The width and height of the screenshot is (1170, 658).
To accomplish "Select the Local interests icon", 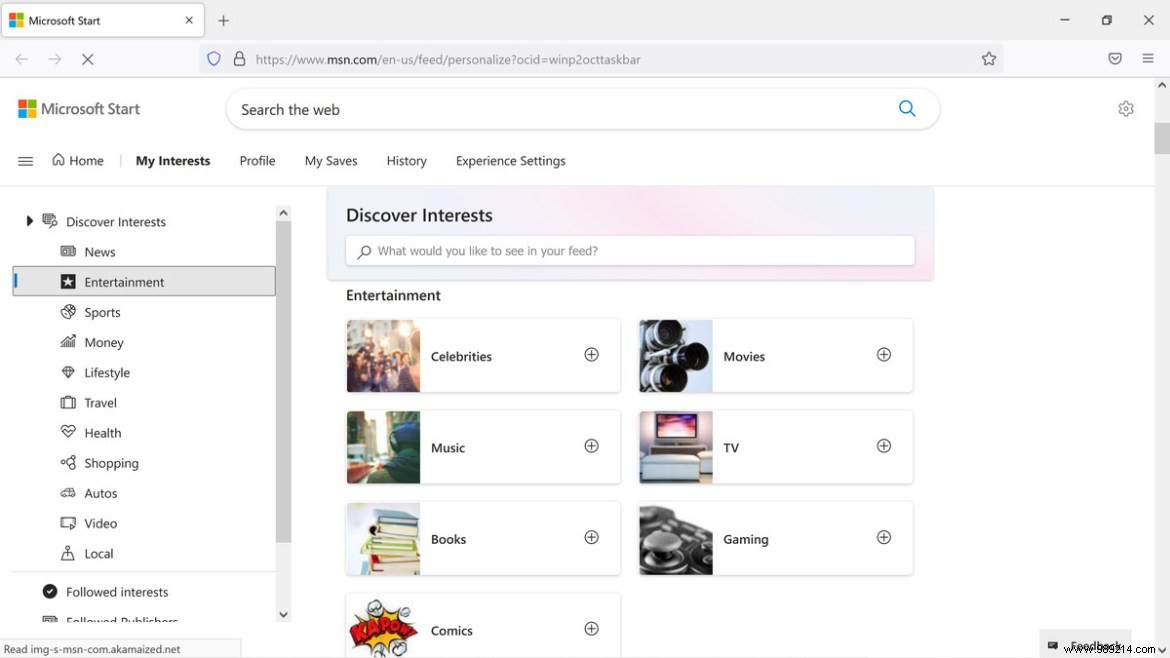I will coord(67,553).
